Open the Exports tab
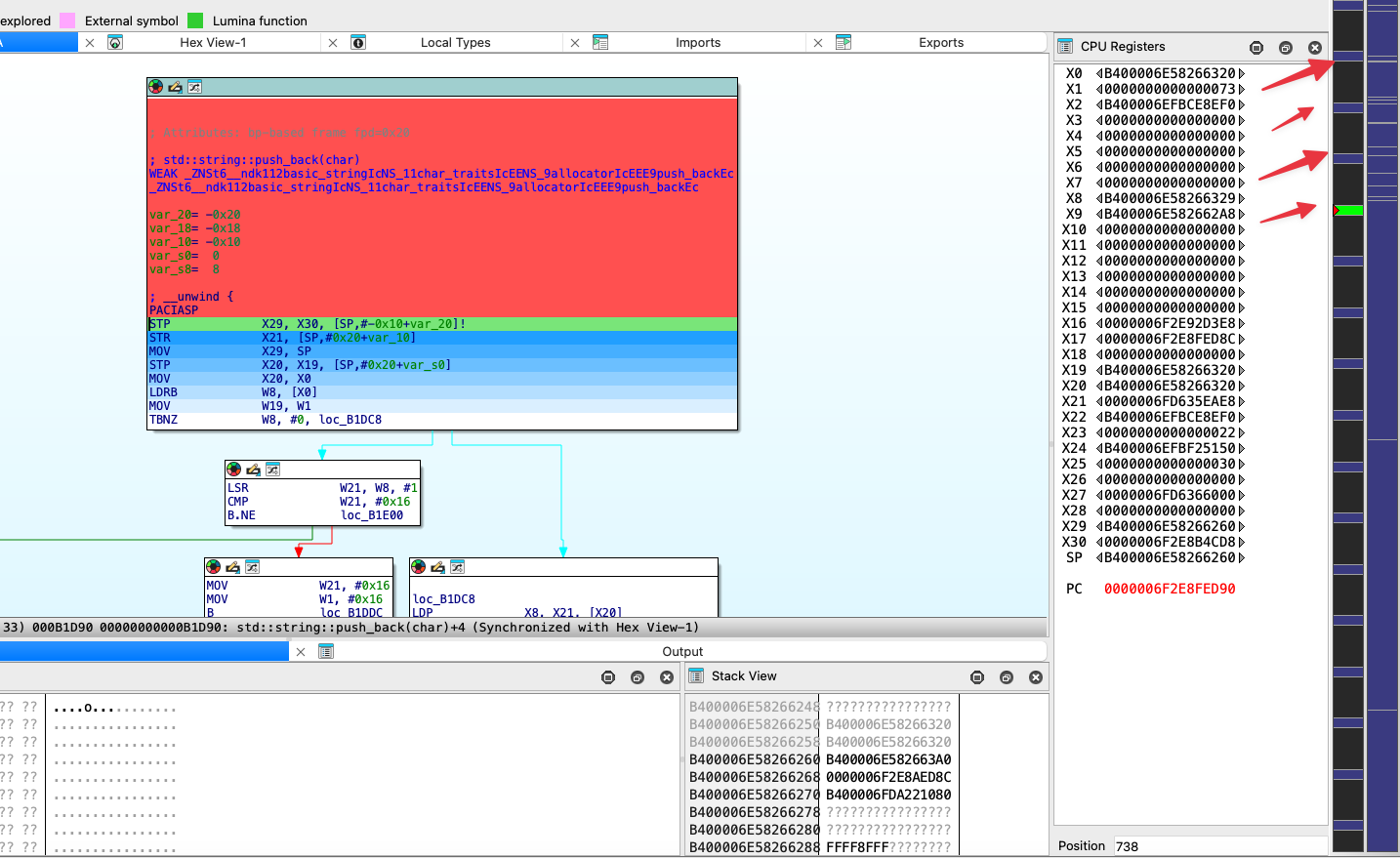 tap(941, 43)
